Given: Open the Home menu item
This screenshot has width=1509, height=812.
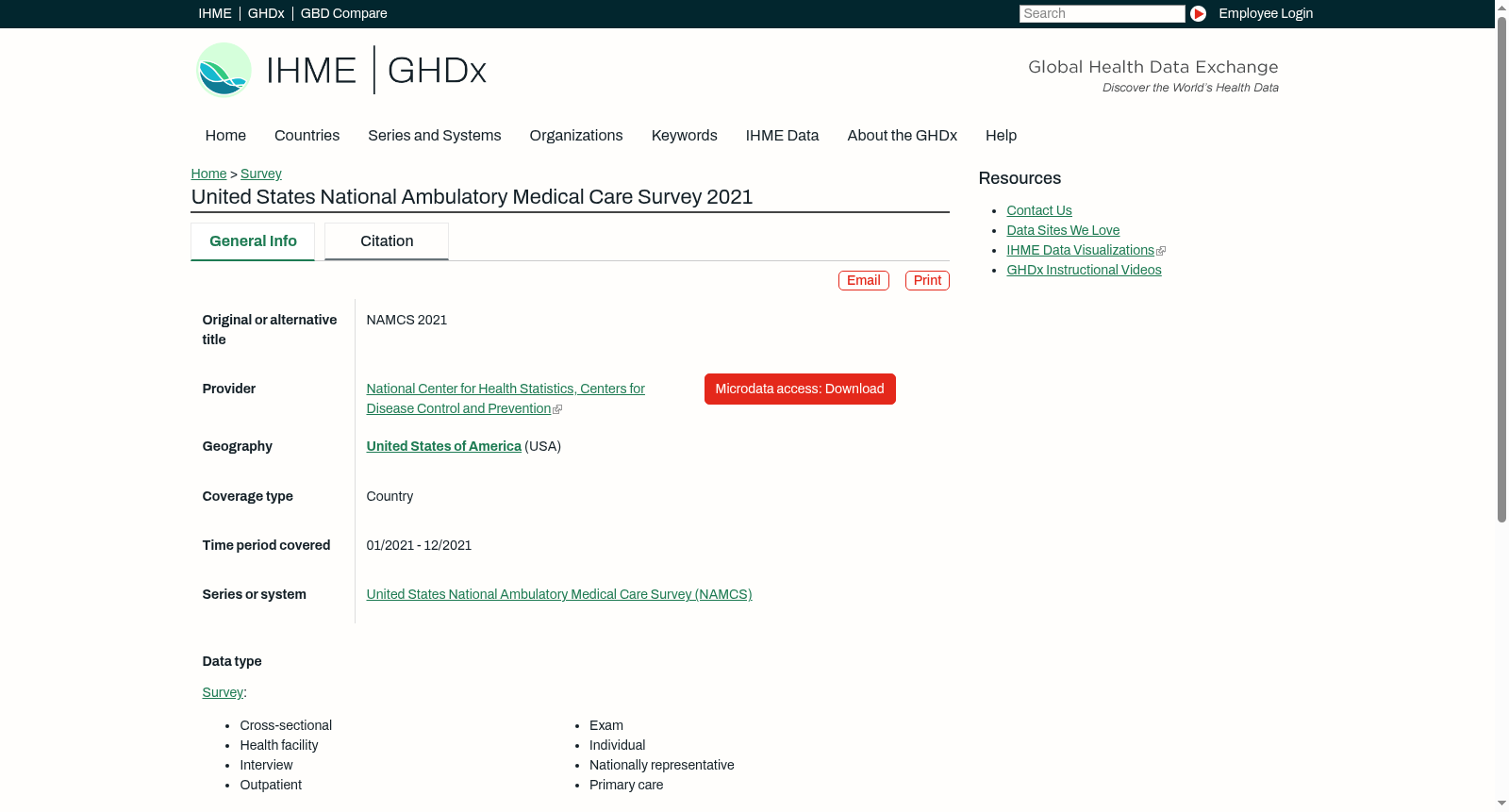Looking at the screenshot, I should pyautogui.click(x=225, y=136).
